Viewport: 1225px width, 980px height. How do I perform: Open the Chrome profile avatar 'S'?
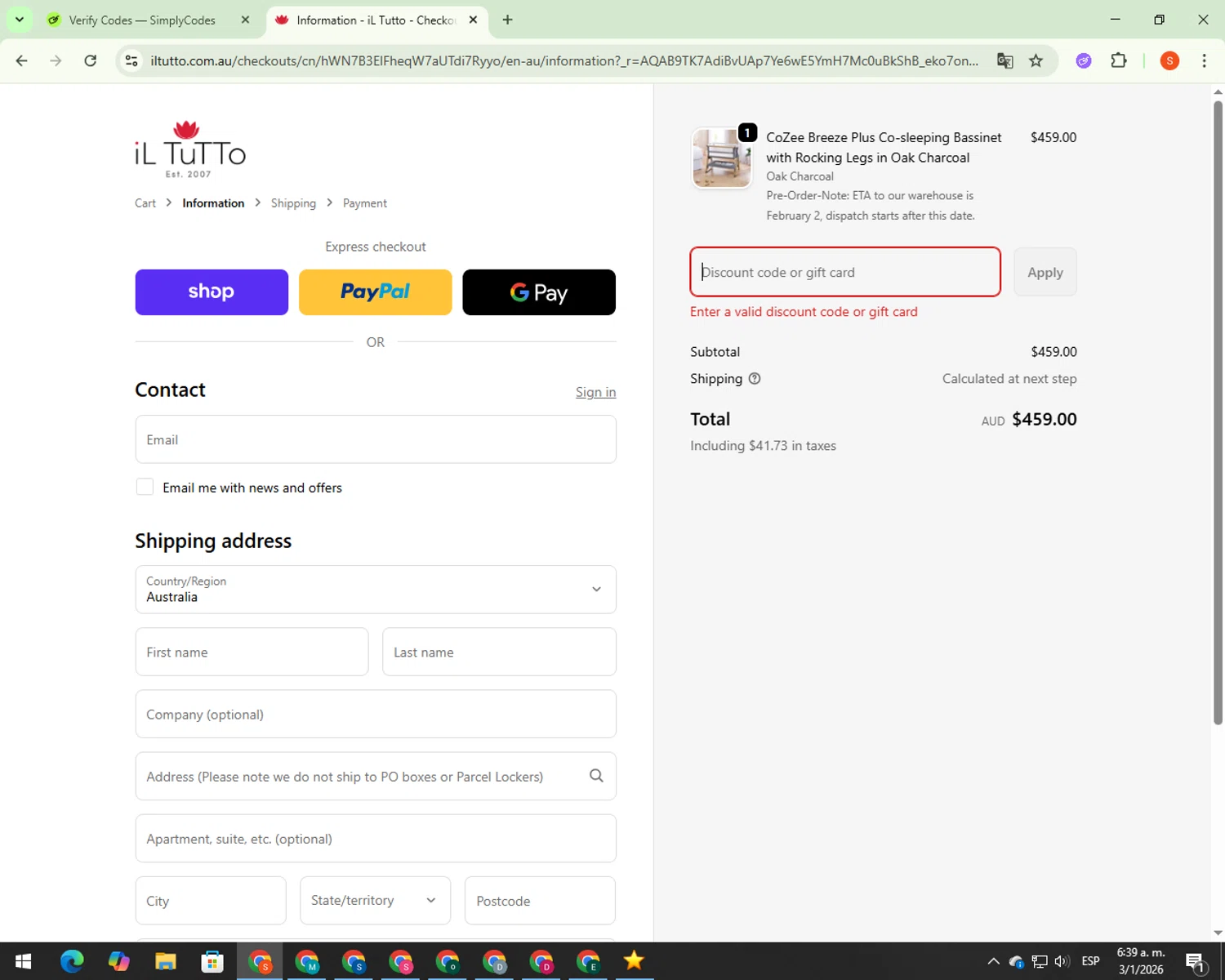pos(1169,60)
